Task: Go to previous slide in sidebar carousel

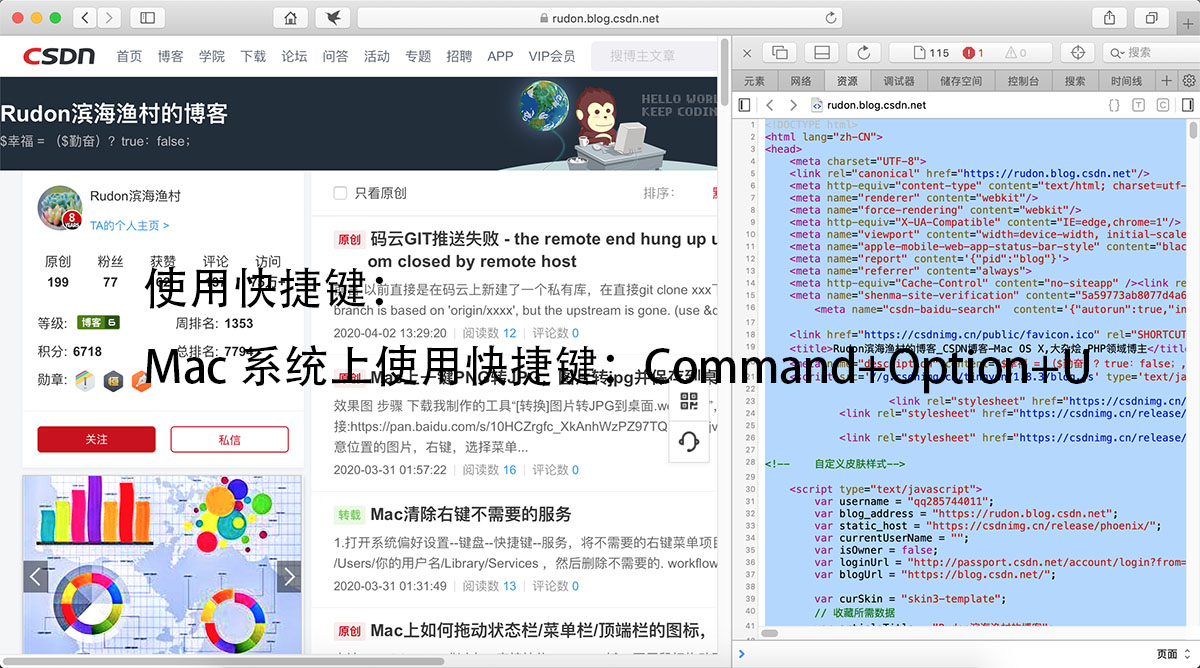Action: tap(36, 576)
